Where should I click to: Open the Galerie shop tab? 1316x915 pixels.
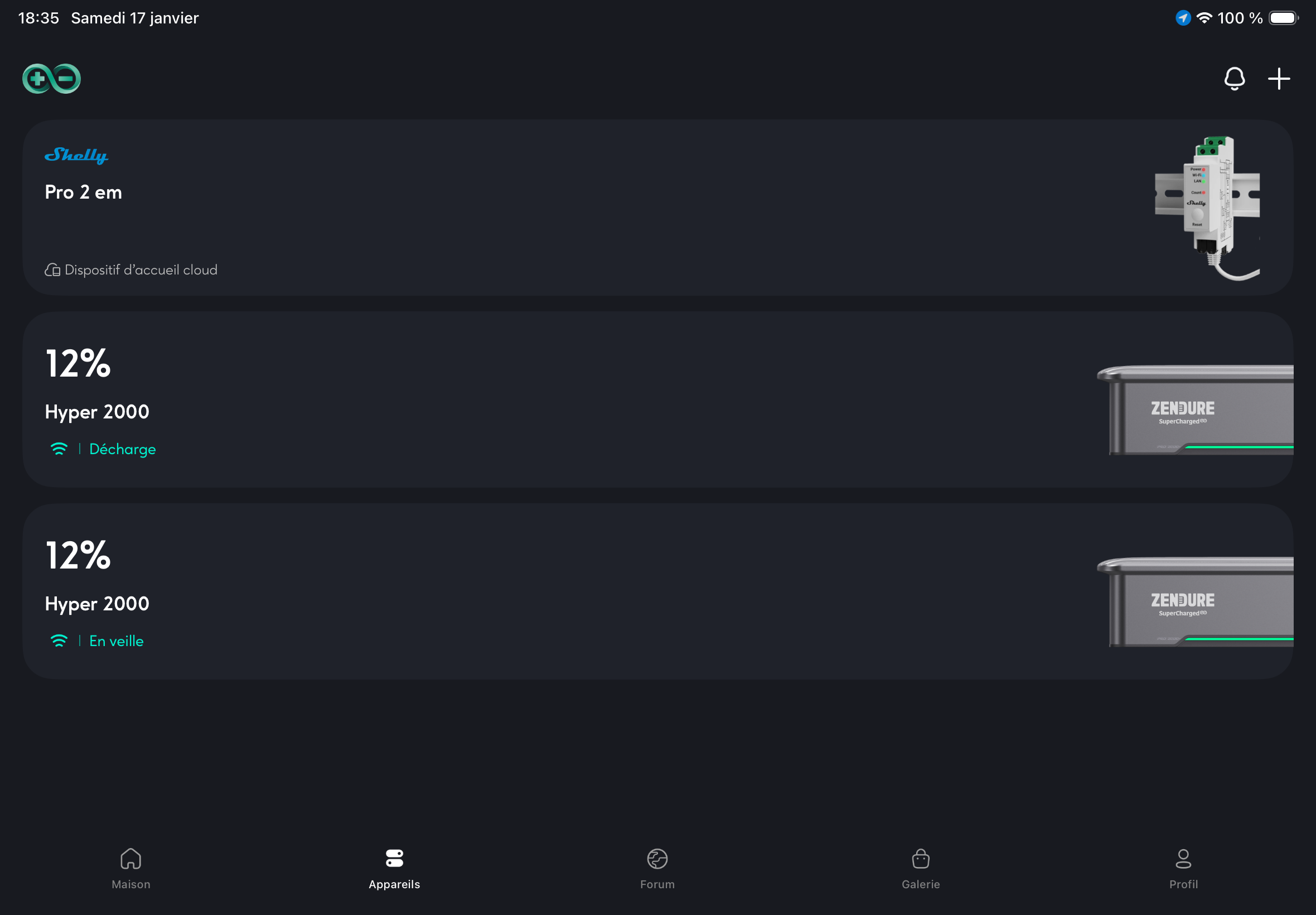[920, 868]
